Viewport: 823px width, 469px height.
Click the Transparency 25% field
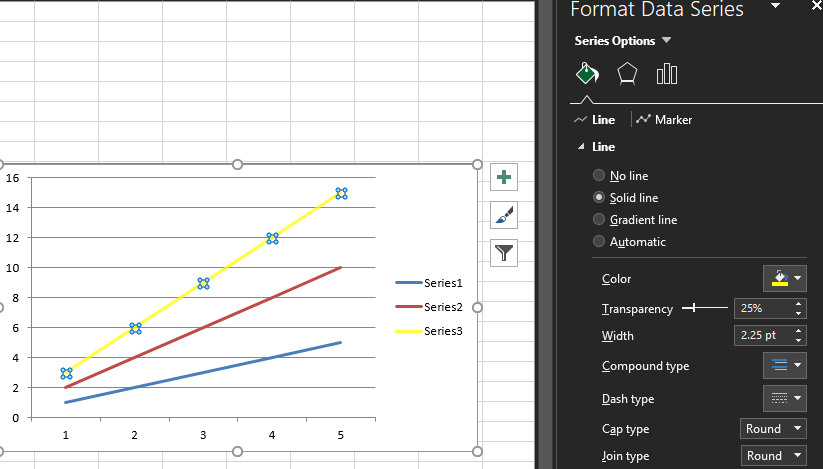[763, 308]
